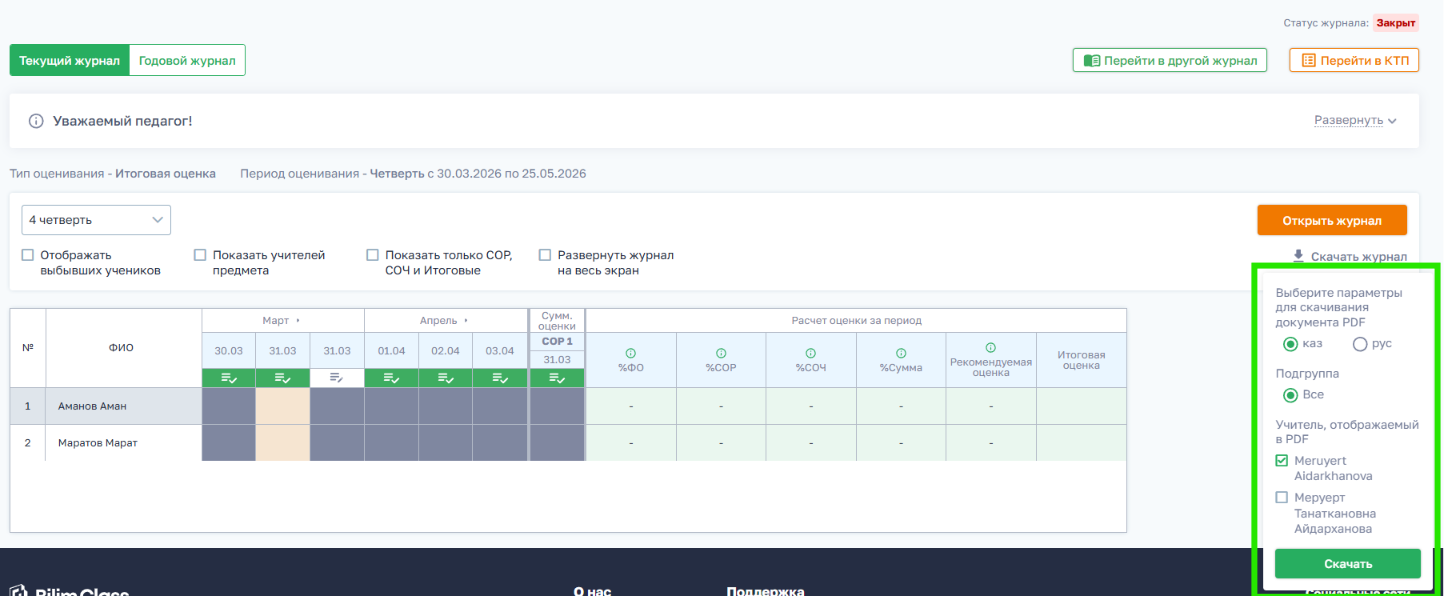Click the lesson icon under 30.03 column
The image size is (1444, 596).
228,378
